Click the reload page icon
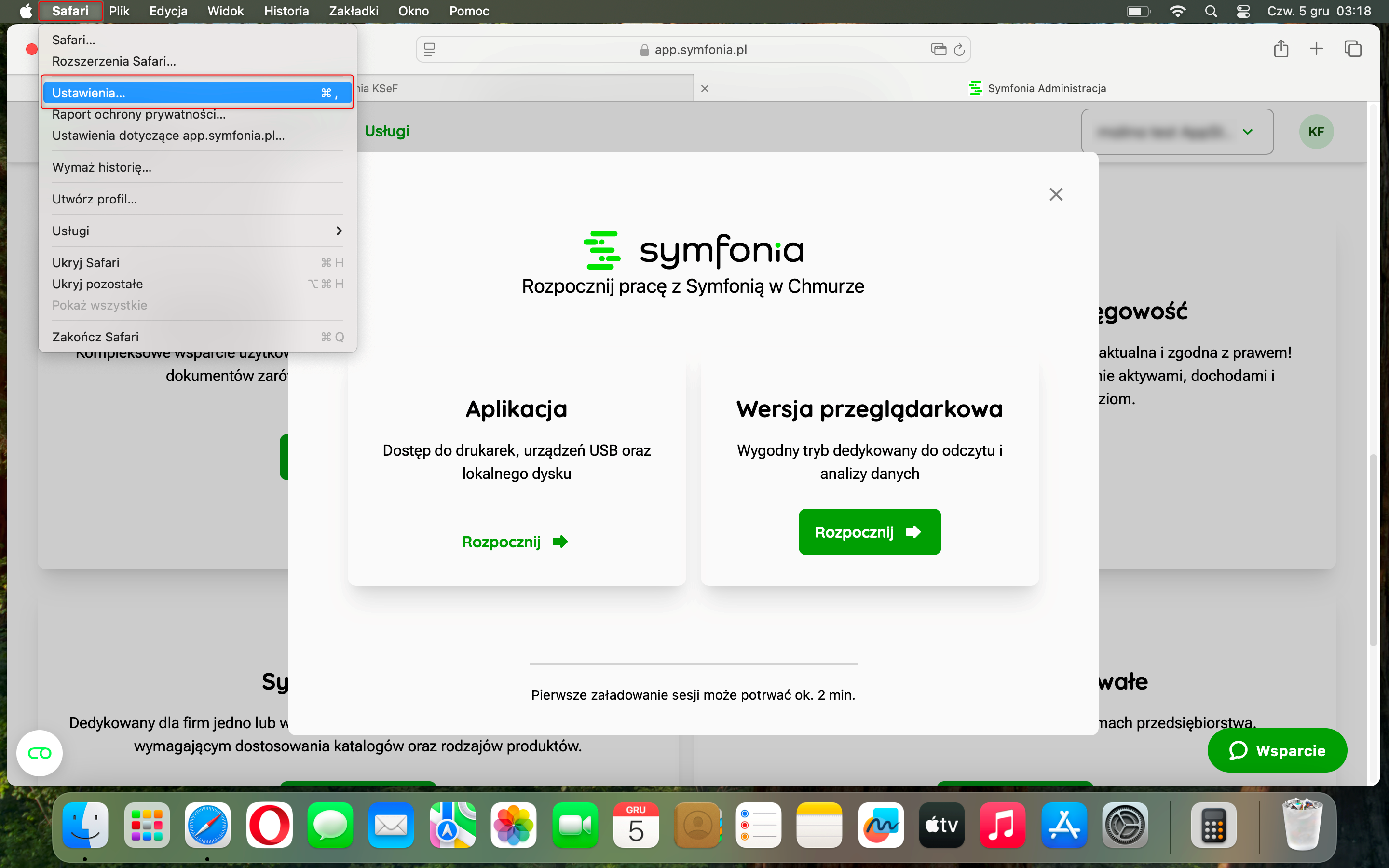1389x868 pixels. click(959, 50)
